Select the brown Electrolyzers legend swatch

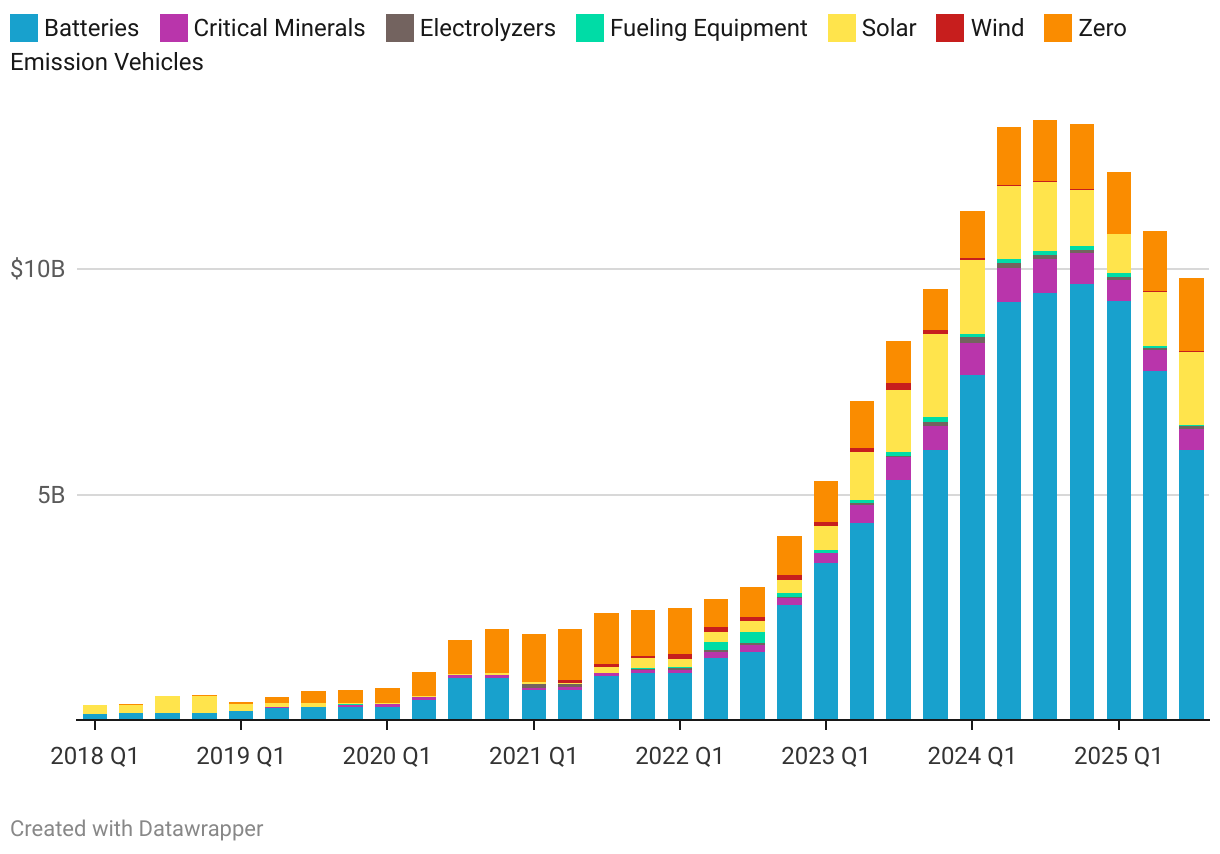click(400, 28)
